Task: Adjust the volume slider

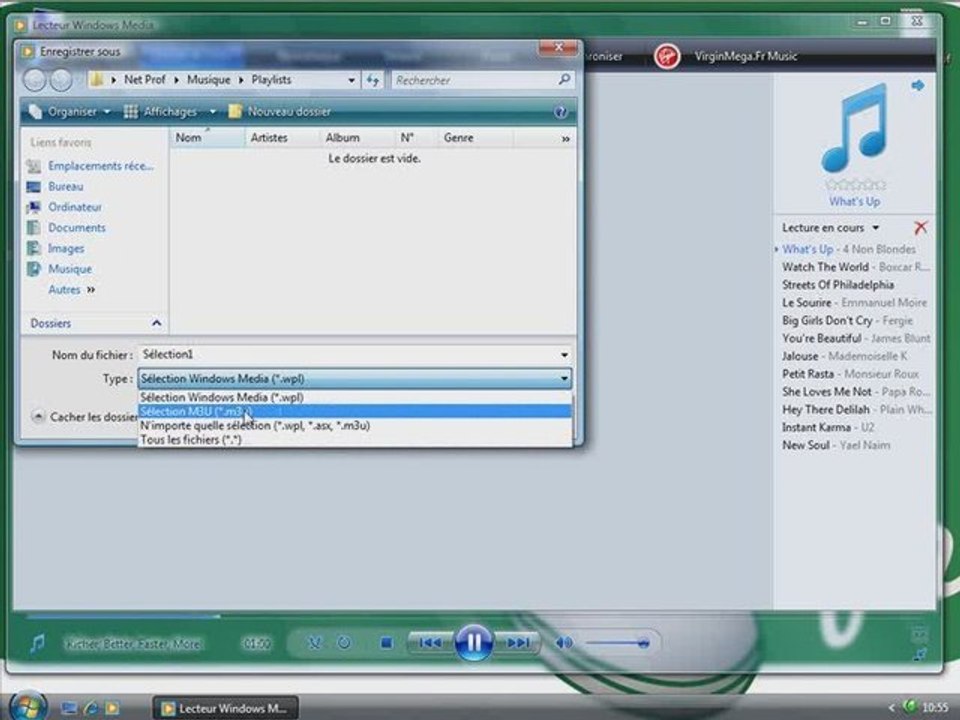Action: click(x=617, y=642)
